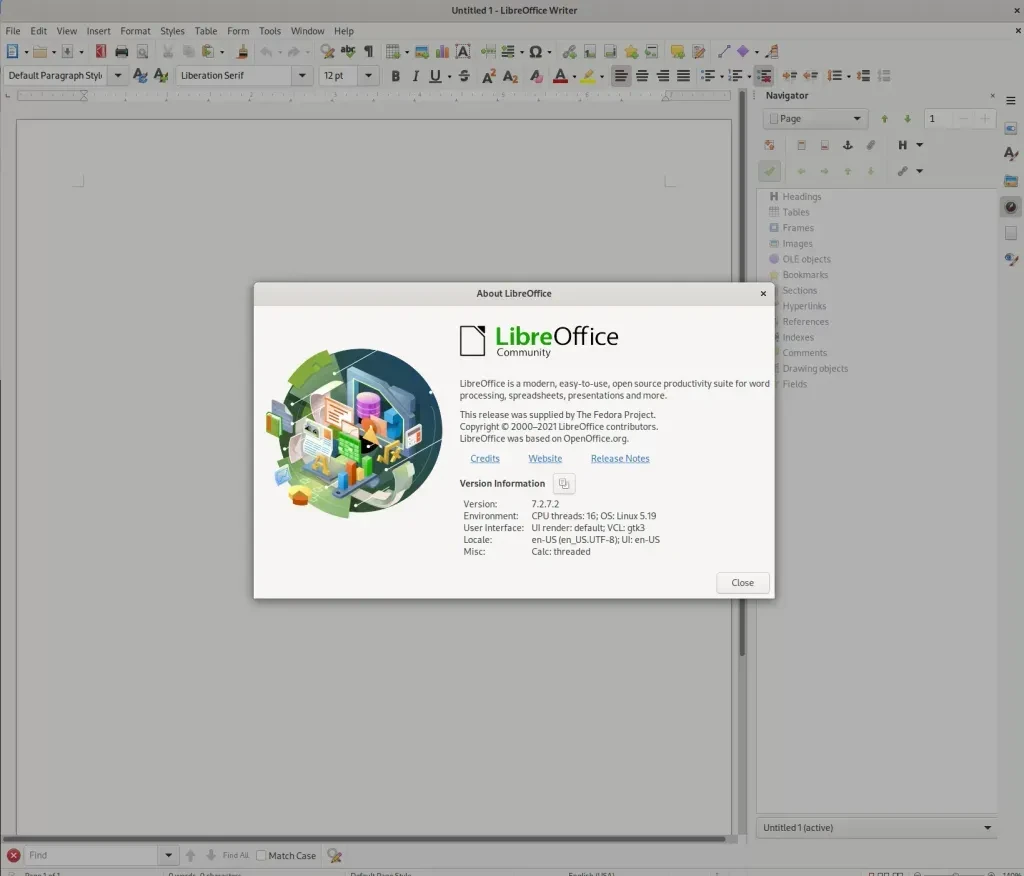Open the Untitled 1 (active) document dropdown
1024x876 pixels.
coord(988,828)
